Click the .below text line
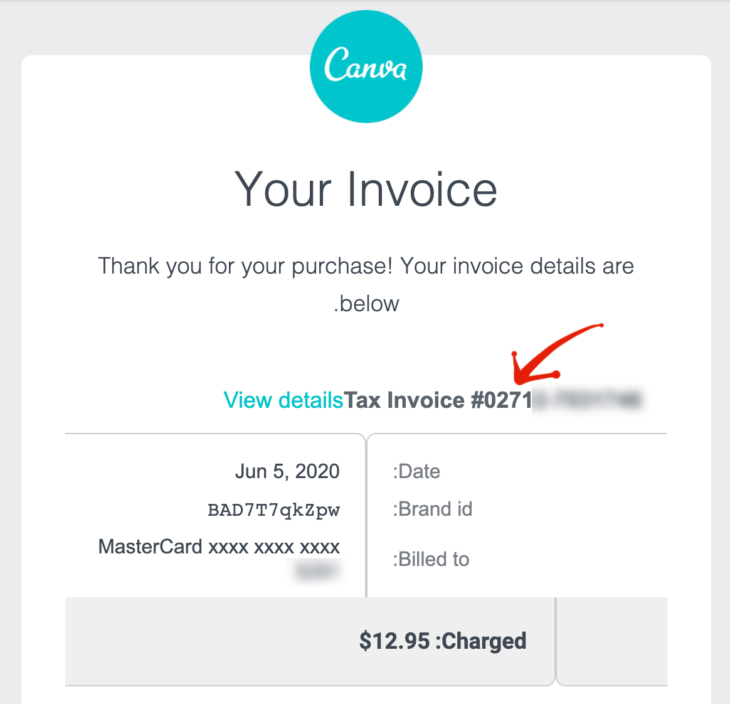The height and width of the screenshot is (704, 730). tap(366, 304)
